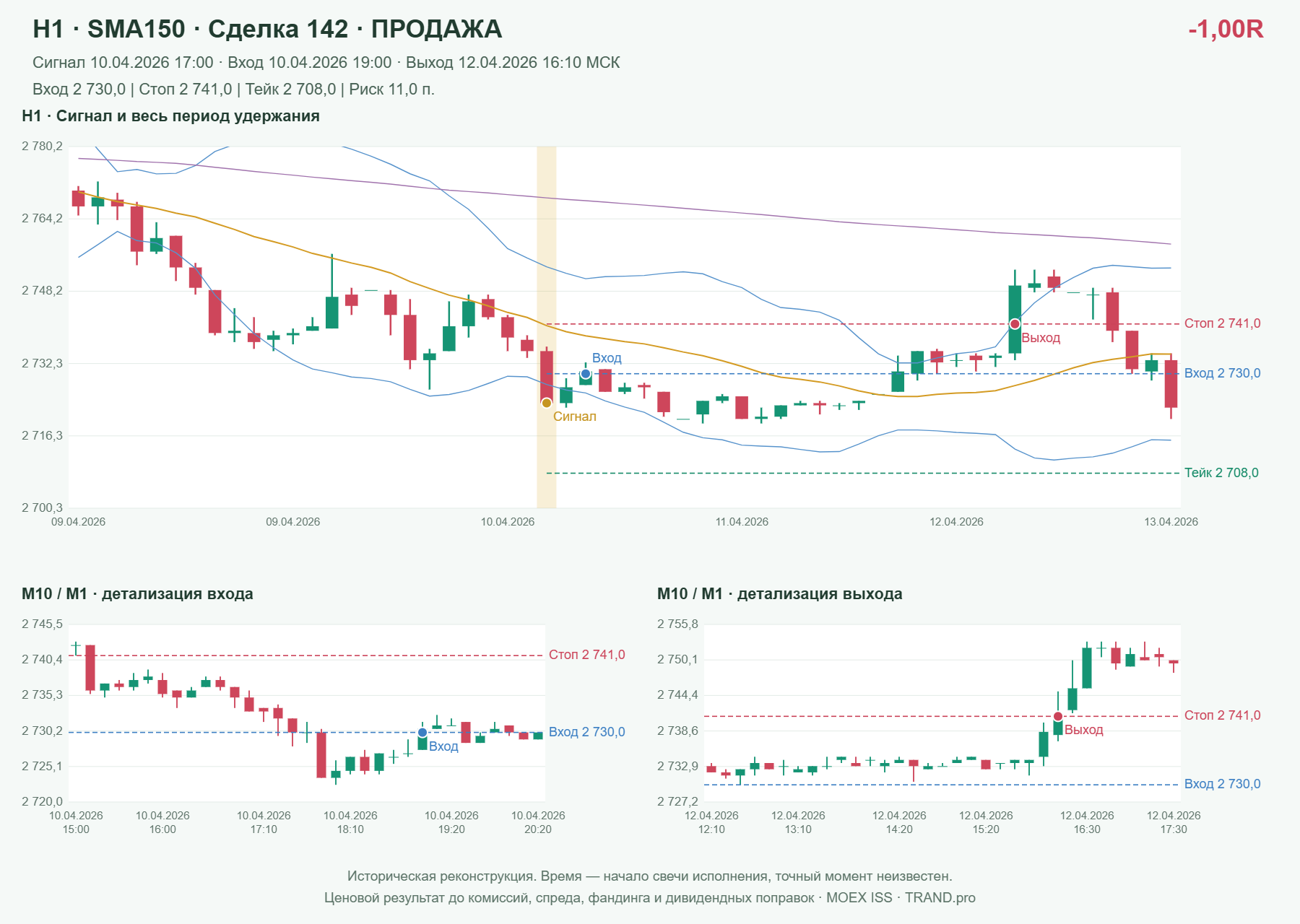The height and width of the screenshot is (924, 1300).
Task: Click the 'Стоп 2 741,0' label in exit detail chart
Action: tap(1222, 715)
